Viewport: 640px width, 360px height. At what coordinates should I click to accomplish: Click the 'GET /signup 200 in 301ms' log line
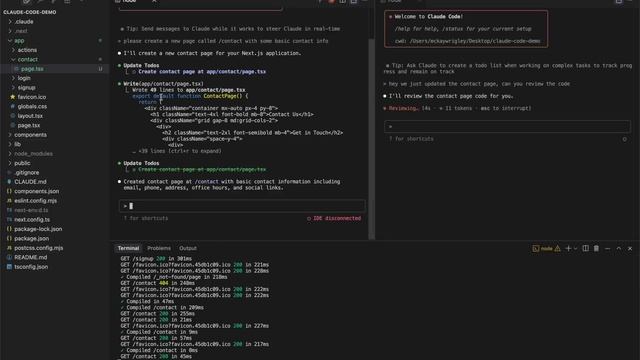click(x=156, y=258)
